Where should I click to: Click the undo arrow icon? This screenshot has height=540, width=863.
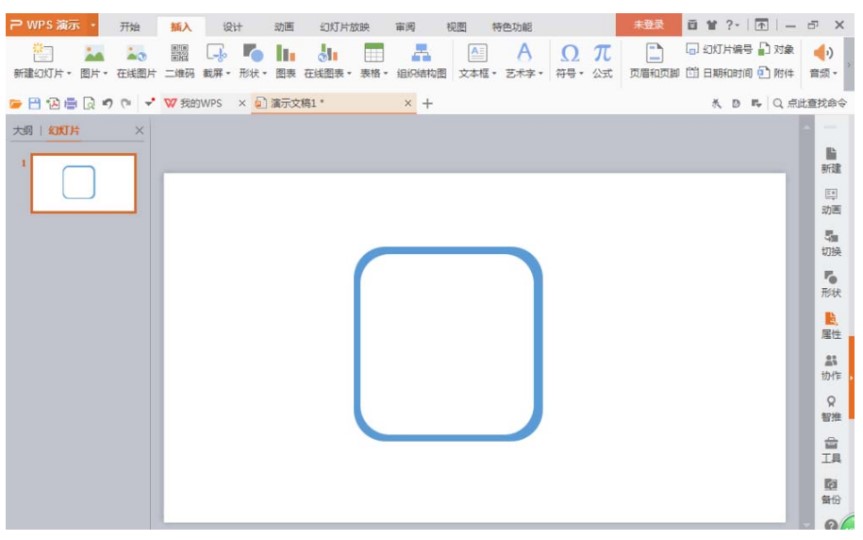[107, 103]
